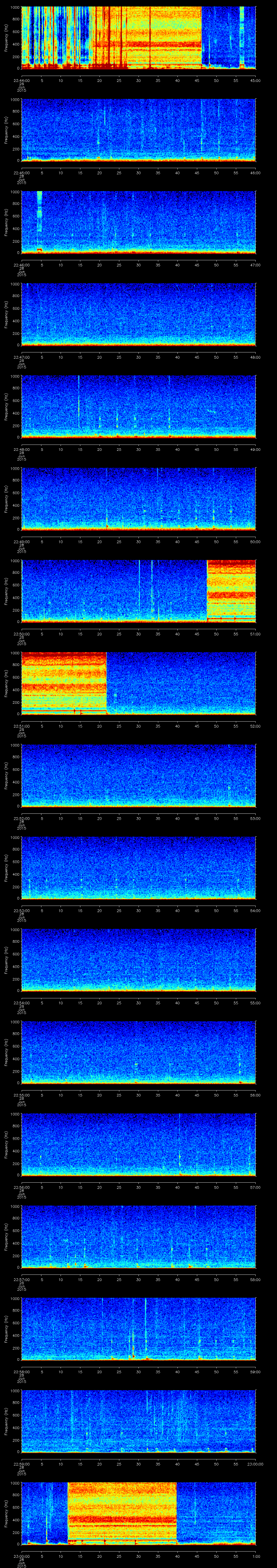Select the spectrogram panel starting at 22:45:00
277x1568 pixels.
tap(139, 130)
